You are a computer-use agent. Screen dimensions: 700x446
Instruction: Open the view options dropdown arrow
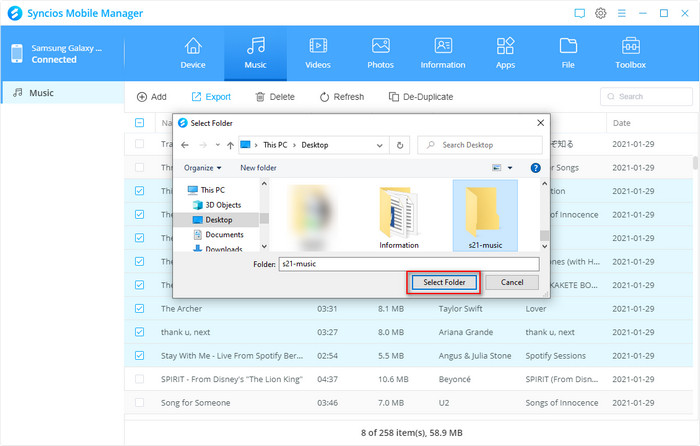tap(510, 168)
